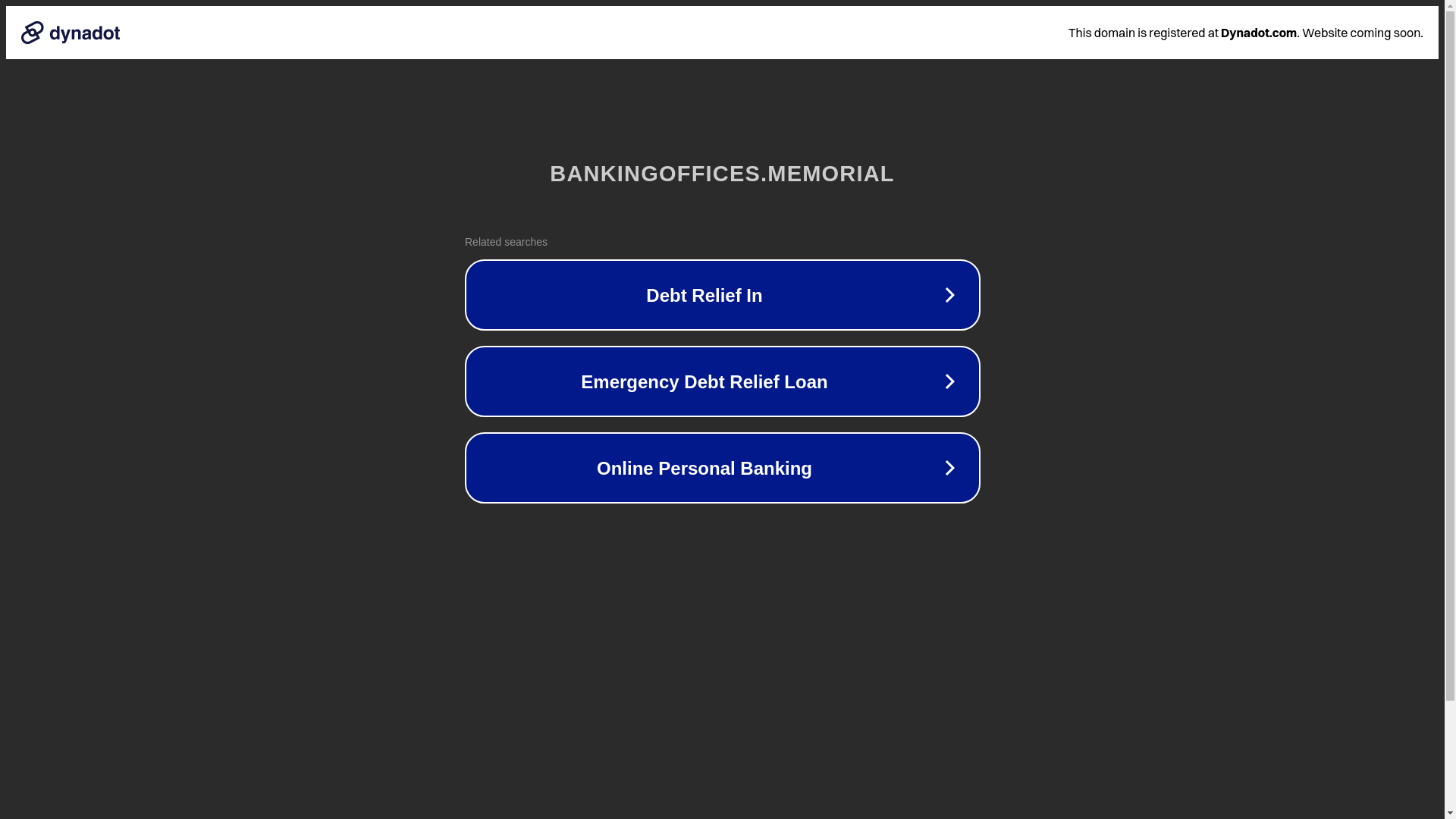Click the chevron arrow on Online Personal Banking
1456x819 pixels.
(949, 468)
